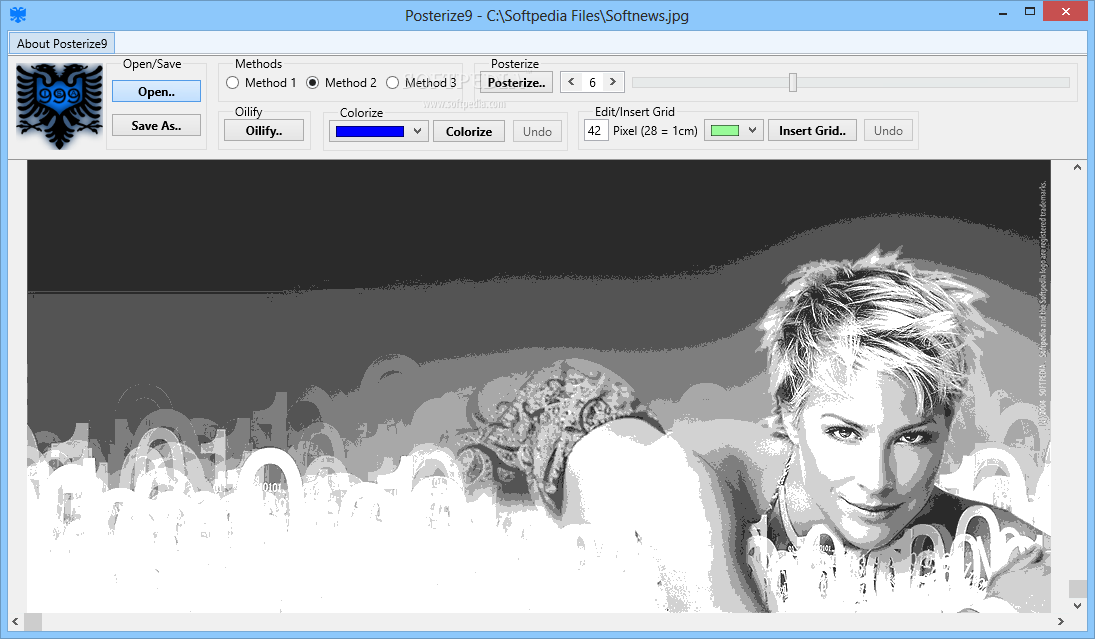Click the Save As.. button
This screenshot has width=1095, height=639.
[x=156, y=126]
